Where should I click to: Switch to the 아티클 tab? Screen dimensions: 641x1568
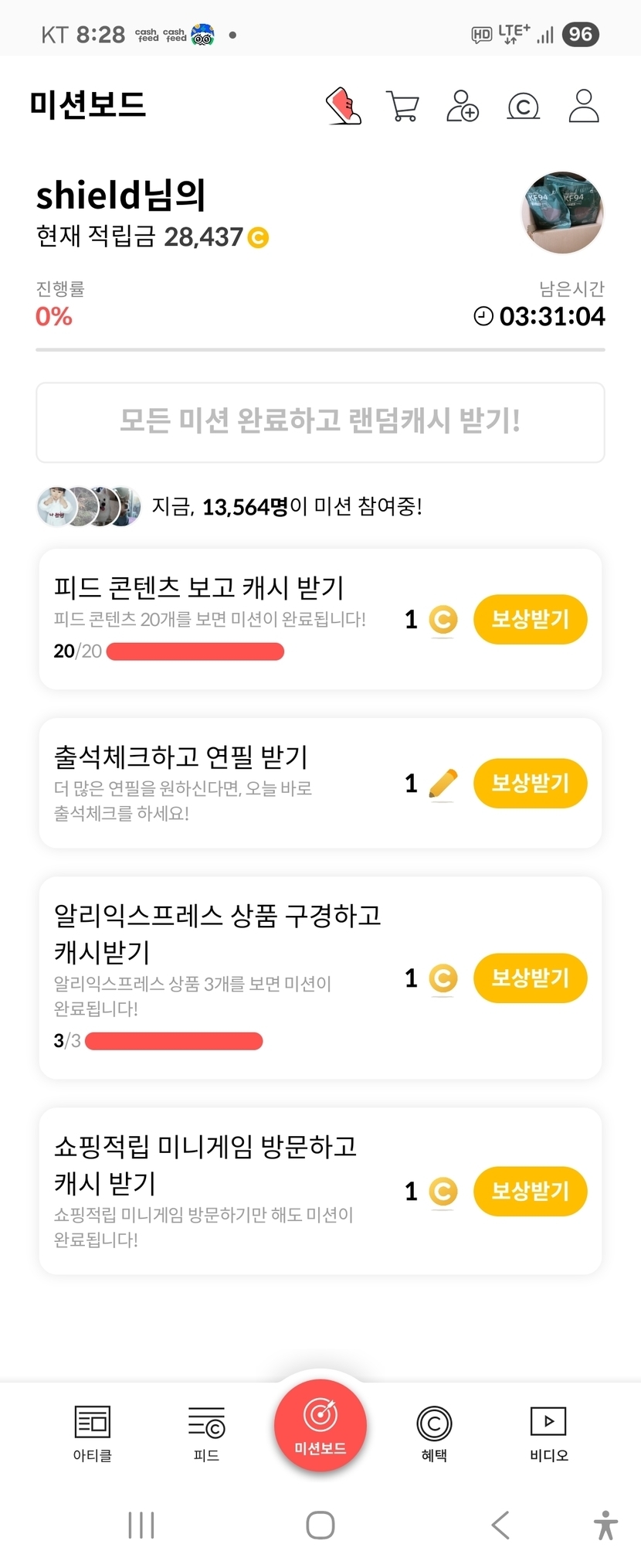point(93,1432)
